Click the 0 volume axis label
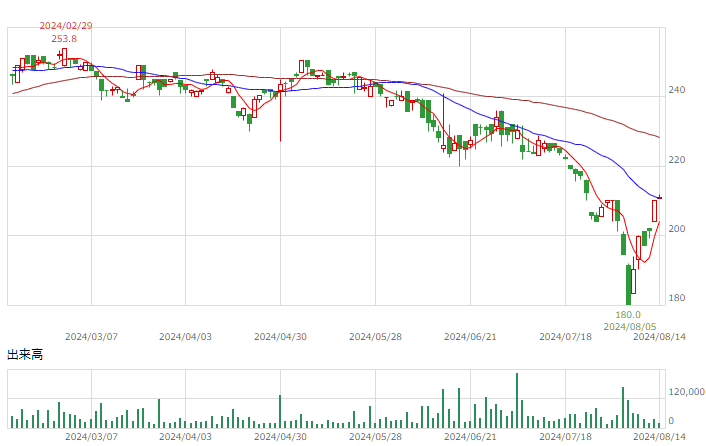 pos(671,421)
